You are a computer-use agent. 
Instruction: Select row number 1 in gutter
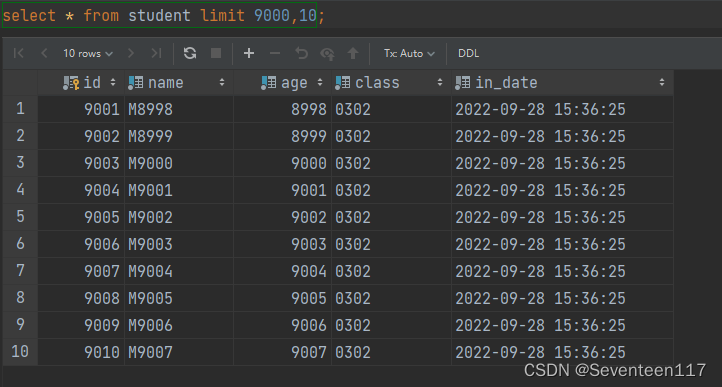point(20,109)
